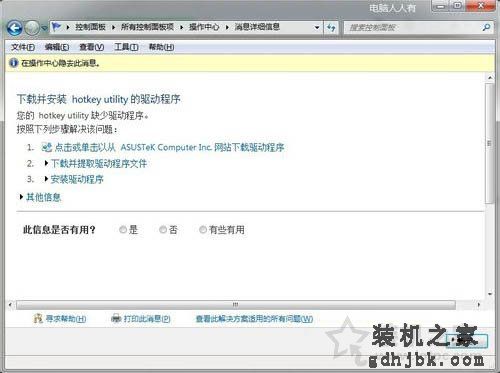This screenshot has width=500, height=373.
Task: Click the horizontal scrollbar thumb
Action: (236, 305)
